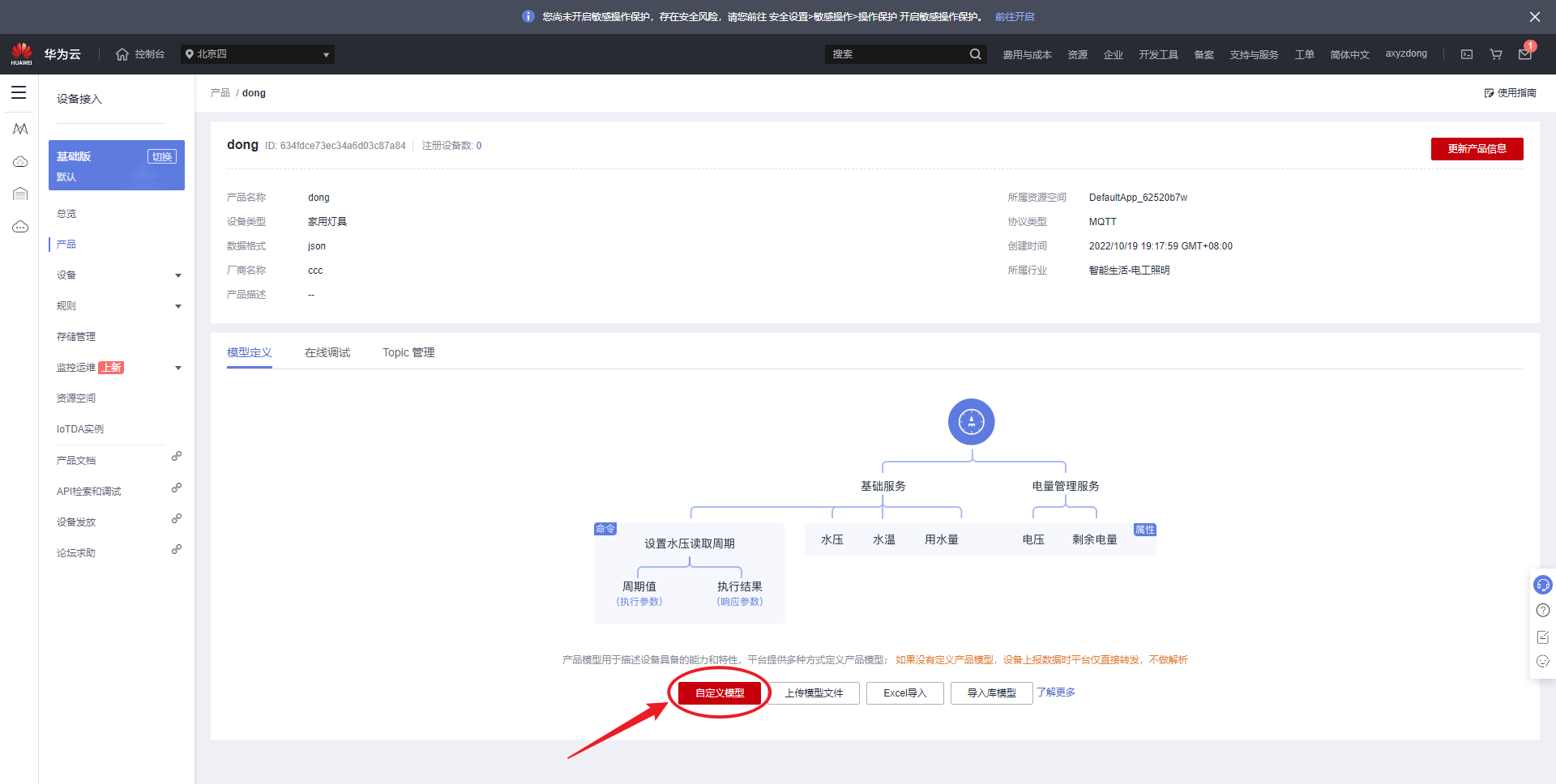1556x784 pixels.
Task: Open external link icon next to API检索和调试
Action: tap(176, 488)
